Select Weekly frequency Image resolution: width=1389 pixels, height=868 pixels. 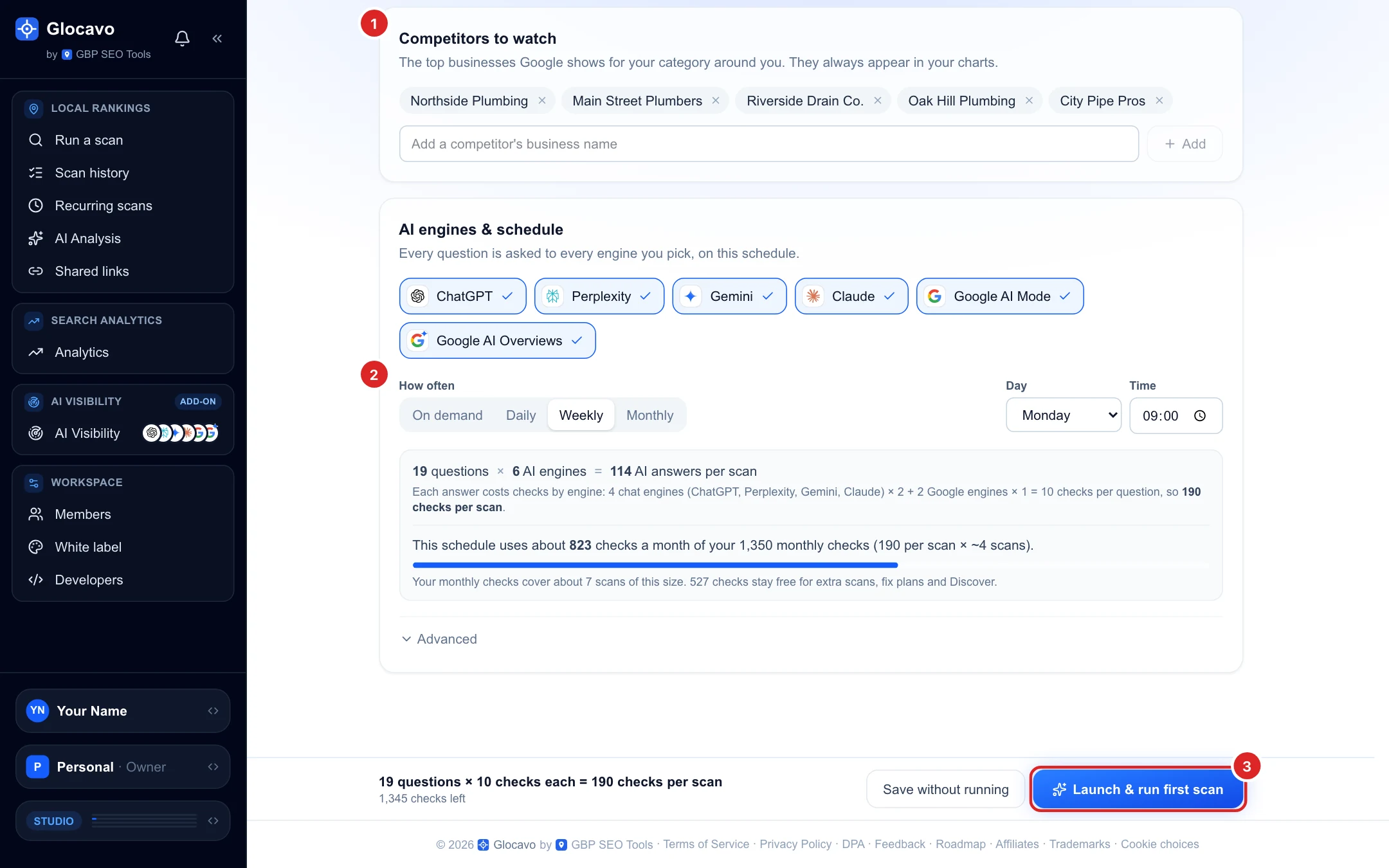pyautogui.click(x=581, y=415)
